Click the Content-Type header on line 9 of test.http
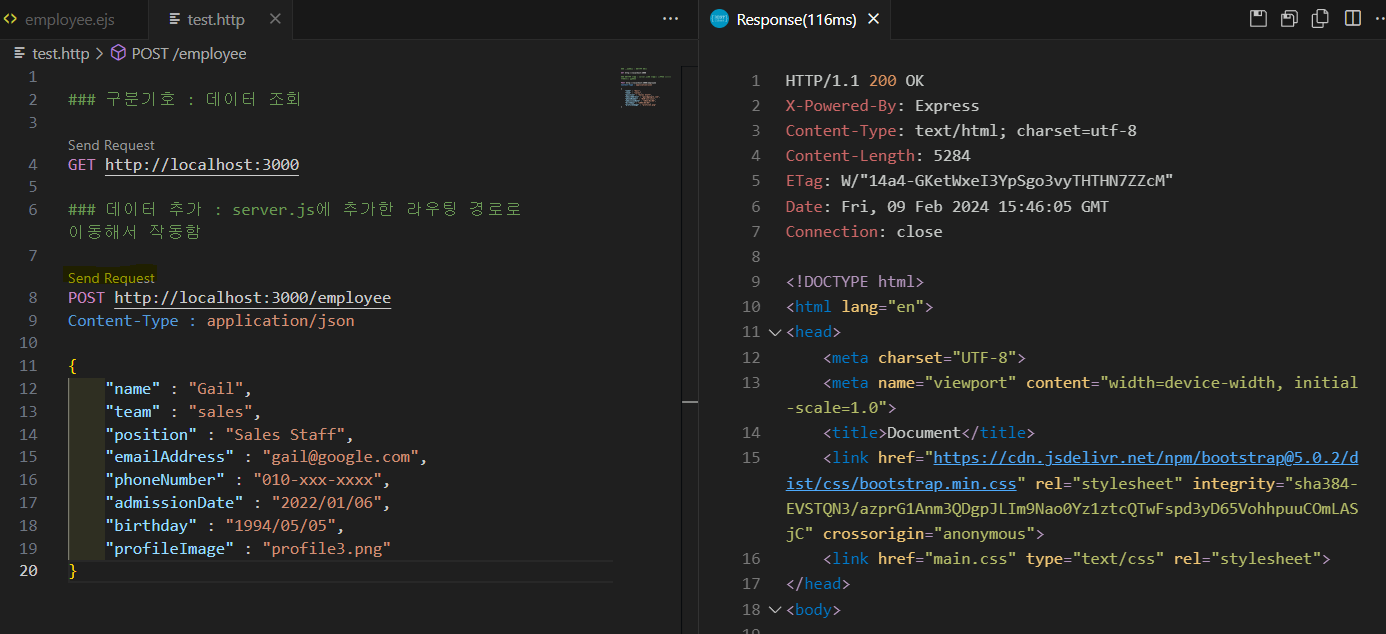The image size is (1386, 634). (x=123, y=321)
